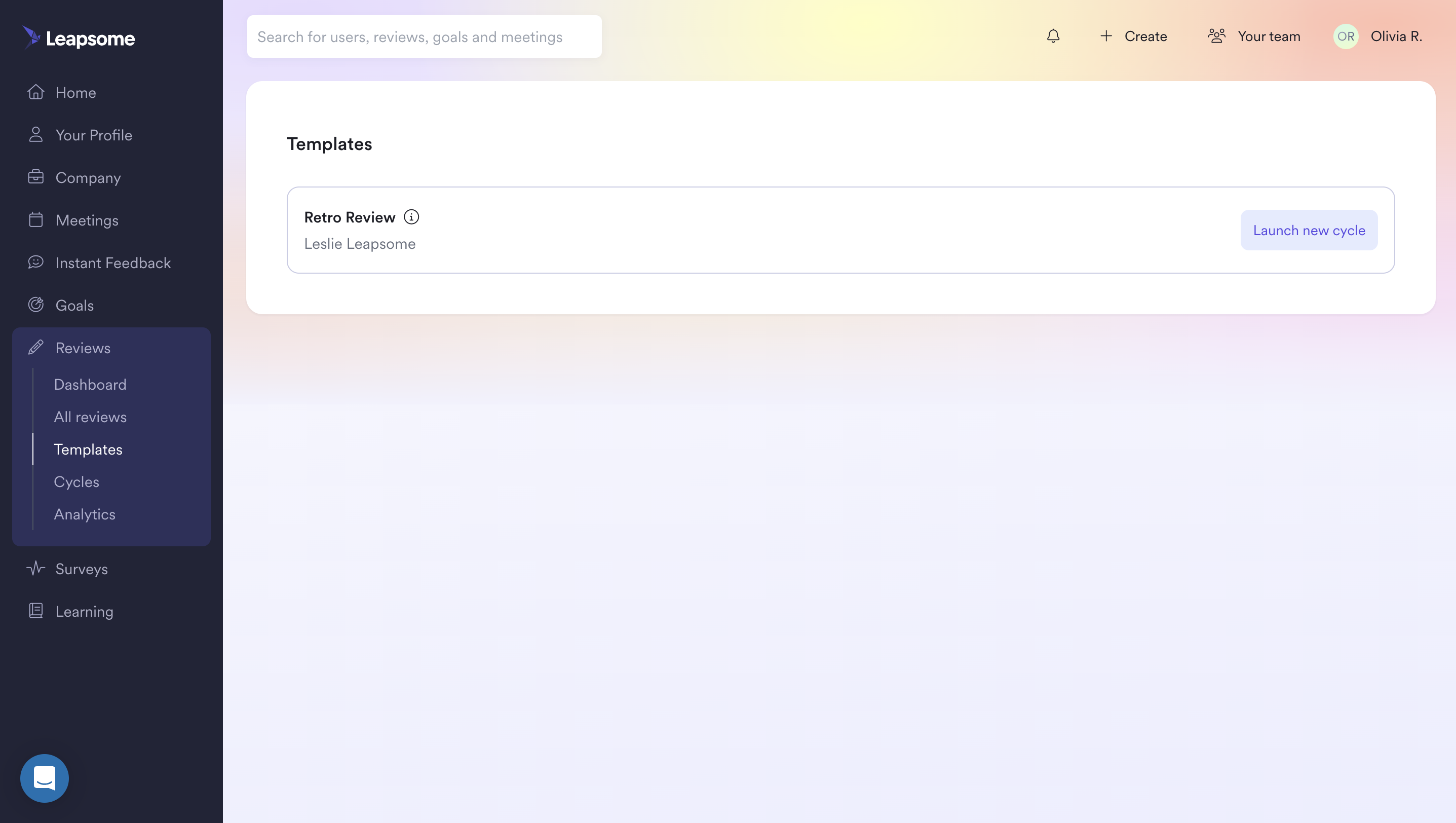The height and width of the screenshot is (823, 1456).
Task: Open the Intercom chat launcher
Action: pos(45,778)
